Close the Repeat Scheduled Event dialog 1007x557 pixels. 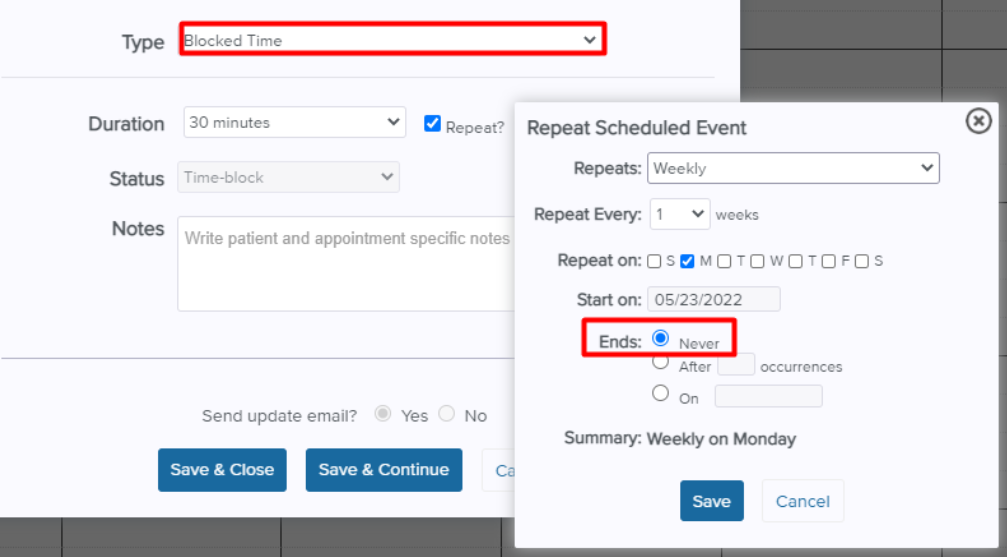point(978,121)
